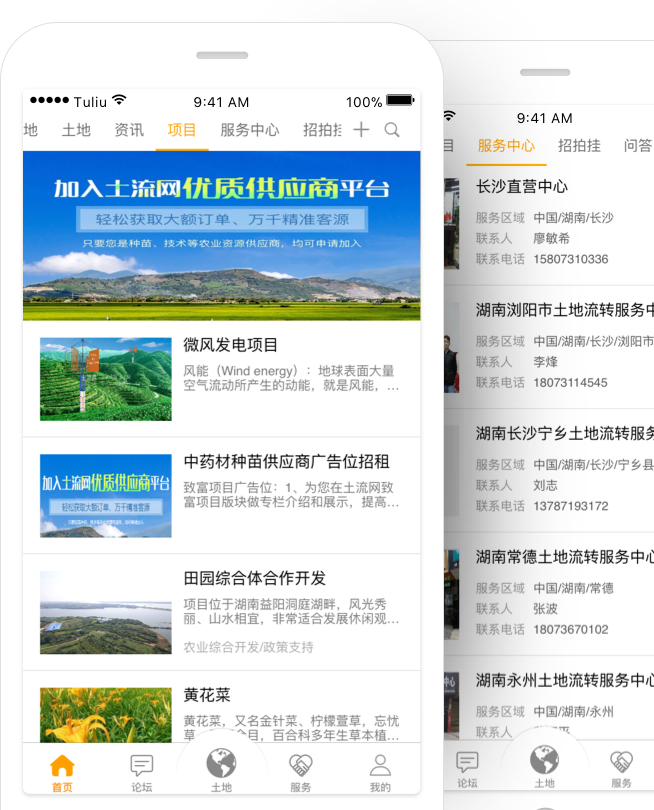Open 我的 profile icon on left phone
Viewport: 654px width, 810px height.
tap(380, 766)
